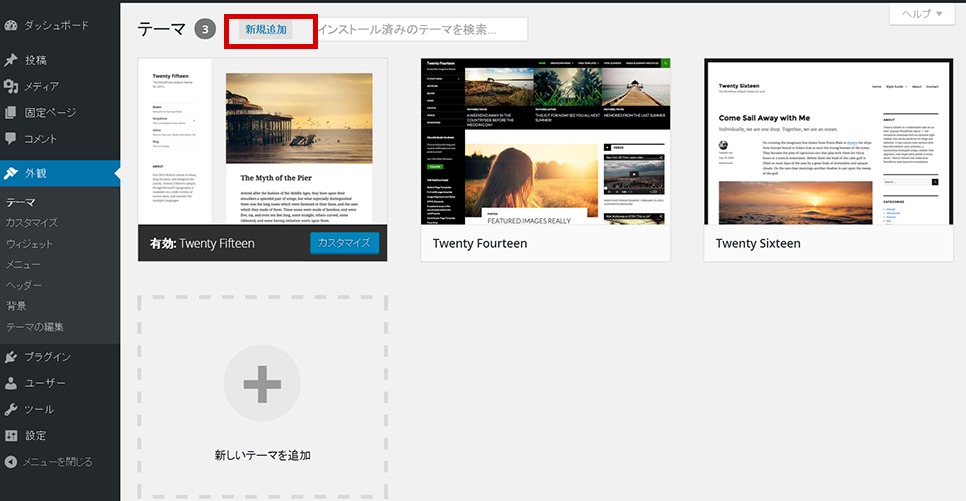Click the wrench icon beside ツール
This screenshot has height=501, width=966.
pyautogui.click(x=11, y=409)
